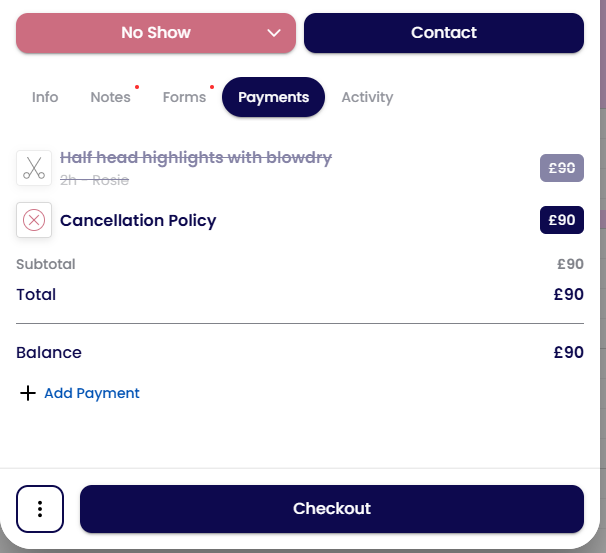Viewport: 606px width, 553px height.
Task: Click the Cancellation Policy red X icon
Action: pyautogui.click(x=34, y=220)
